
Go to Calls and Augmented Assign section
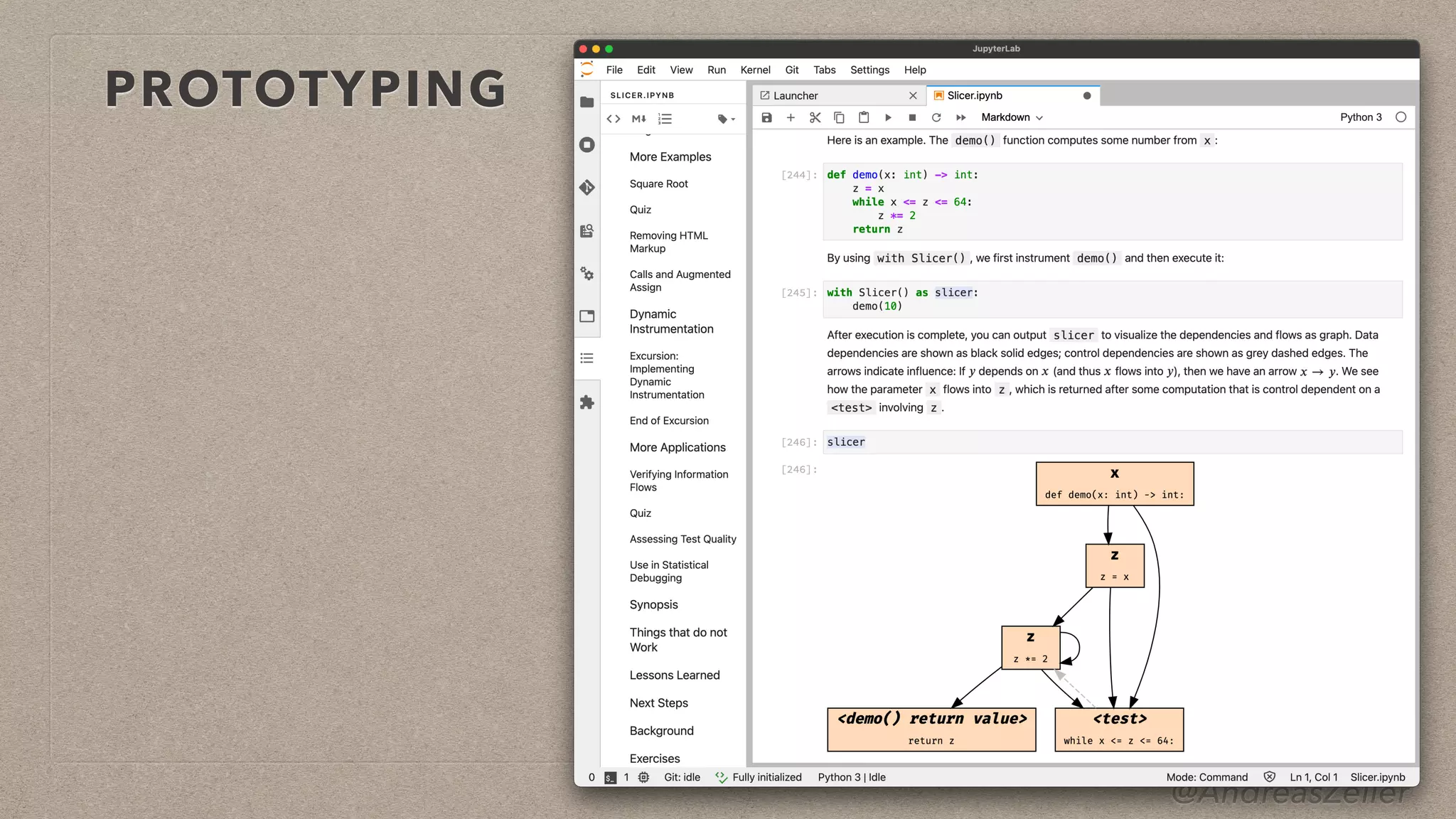(680, 281)
